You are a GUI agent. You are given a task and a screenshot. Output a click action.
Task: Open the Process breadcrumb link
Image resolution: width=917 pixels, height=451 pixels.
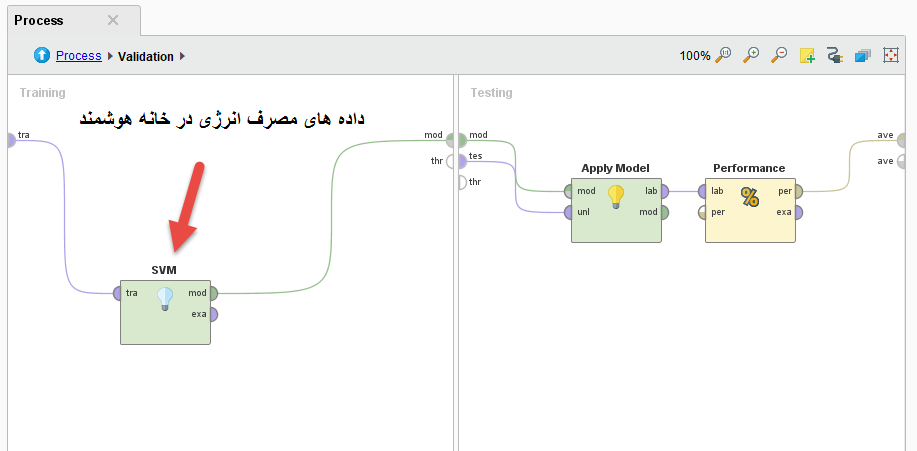tap(78, 56)
